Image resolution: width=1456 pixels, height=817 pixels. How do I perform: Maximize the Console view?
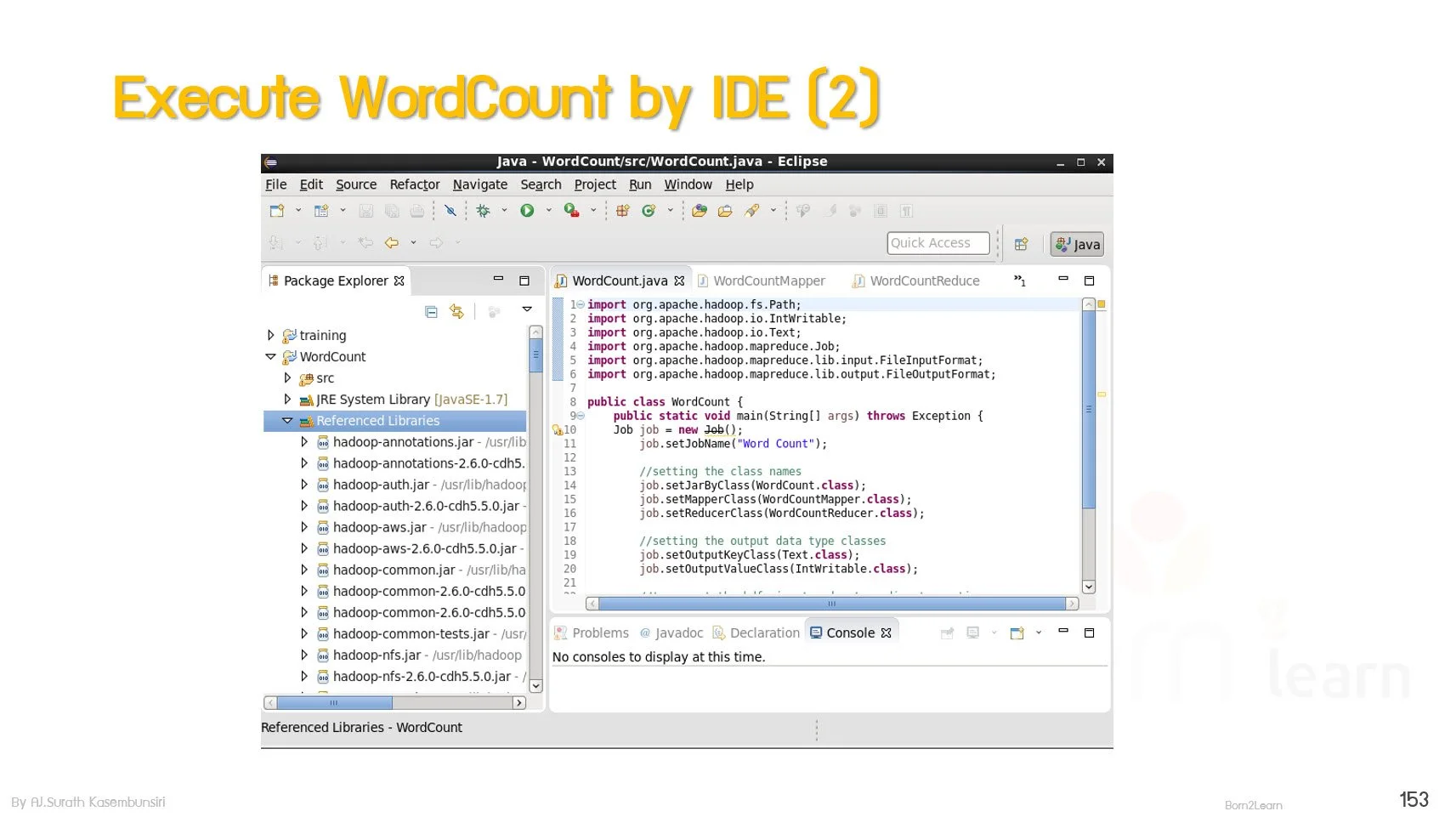(1089, 633)
